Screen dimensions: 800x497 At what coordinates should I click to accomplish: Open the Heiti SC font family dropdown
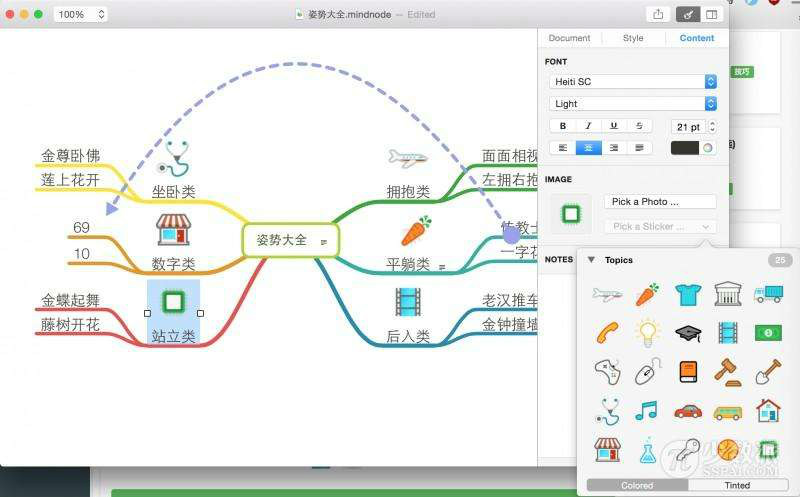(633, 82)
